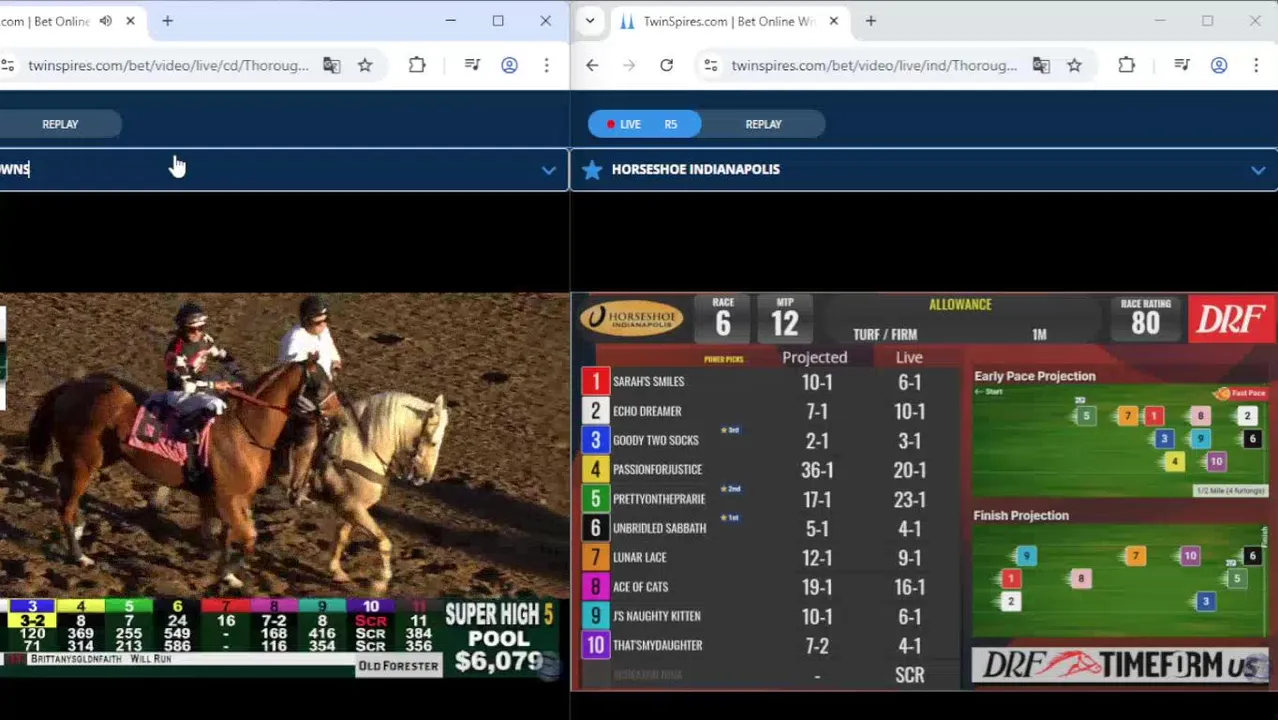Click the Early Pace Projection chart
Image resolution: width=1278 pixels, height=720 pixels.
pos(1121,441)
